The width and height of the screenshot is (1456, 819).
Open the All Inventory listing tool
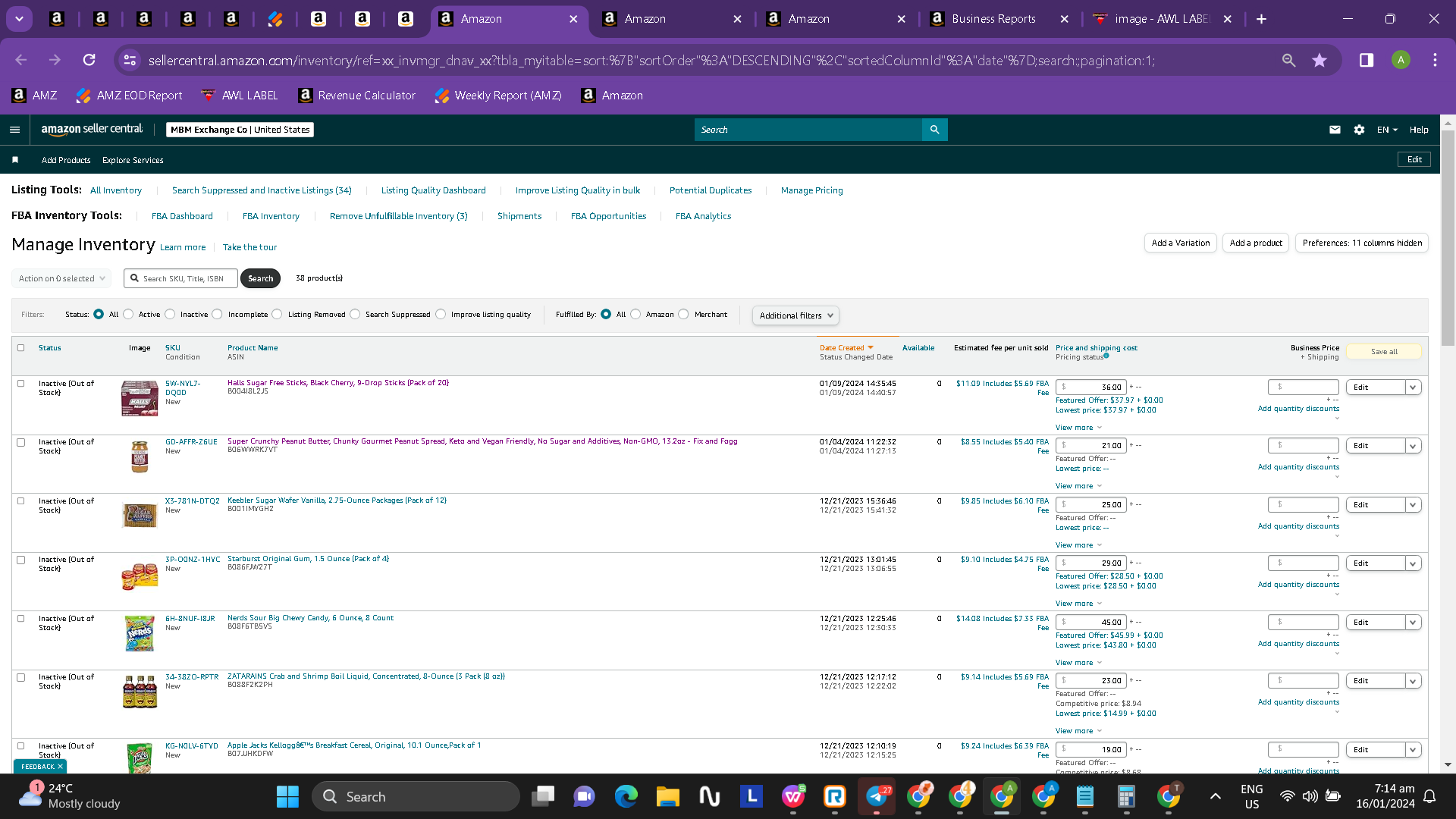pyautogui.click(x=116, y=190)
